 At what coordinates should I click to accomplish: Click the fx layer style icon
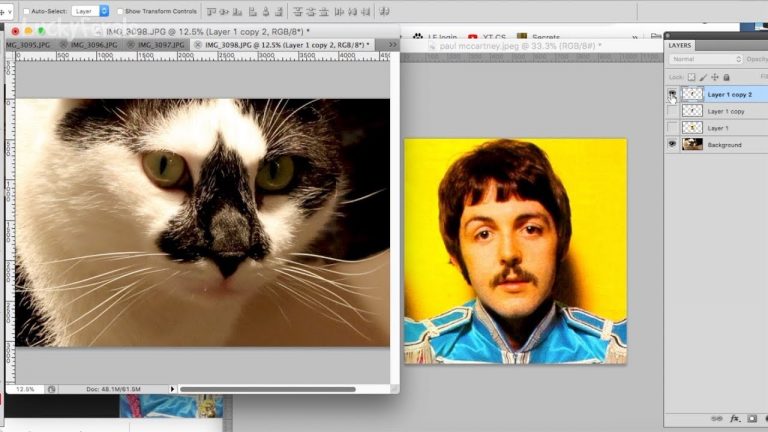click(734, 419)
